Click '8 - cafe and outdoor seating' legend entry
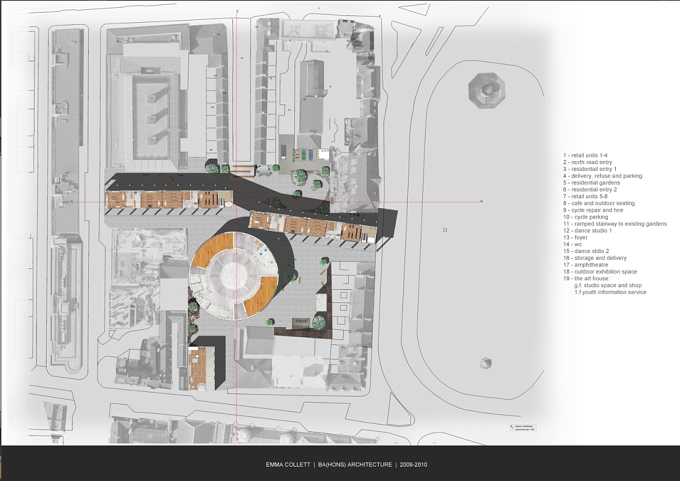Viewport: 680px width, 481px height. click(x=599, y=203)
